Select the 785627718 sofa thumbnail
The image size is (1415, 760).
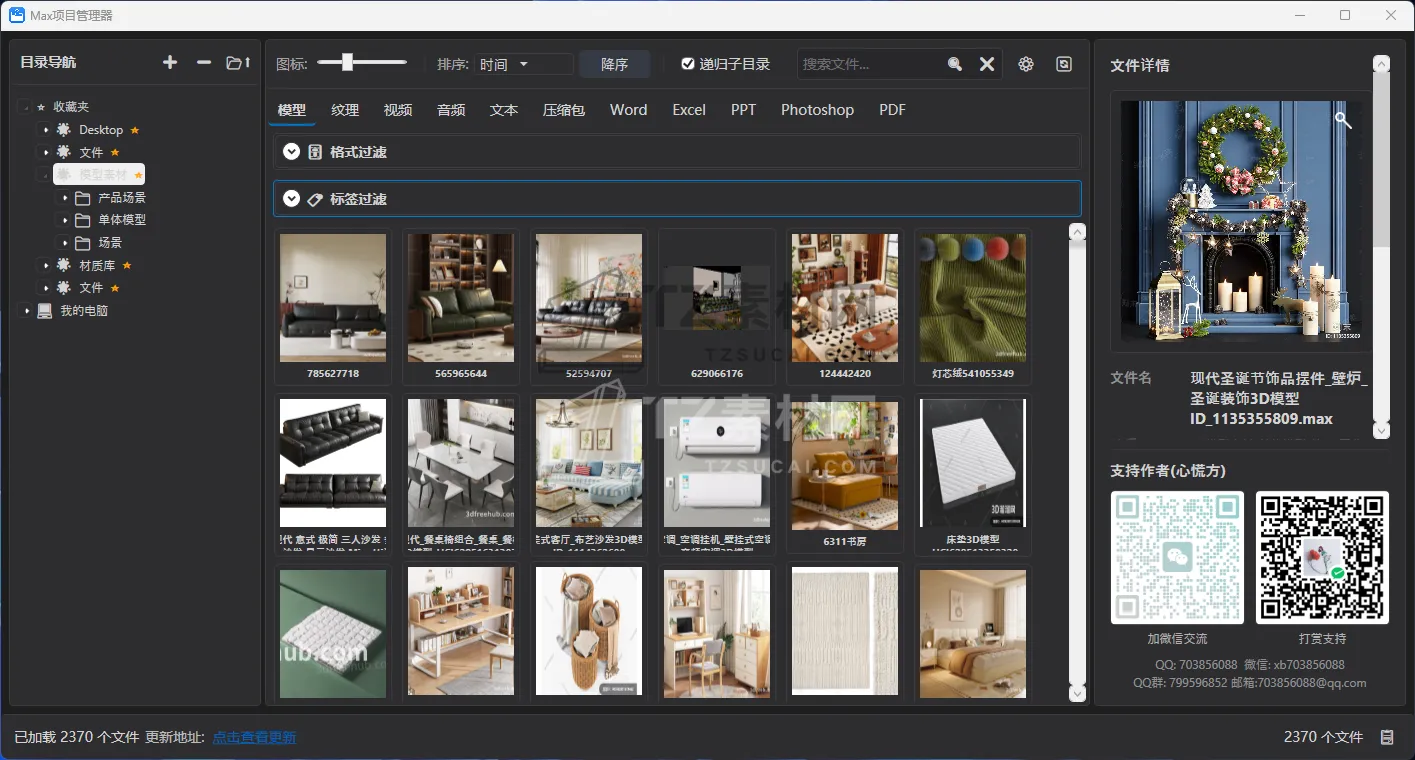tap(333, 298)
